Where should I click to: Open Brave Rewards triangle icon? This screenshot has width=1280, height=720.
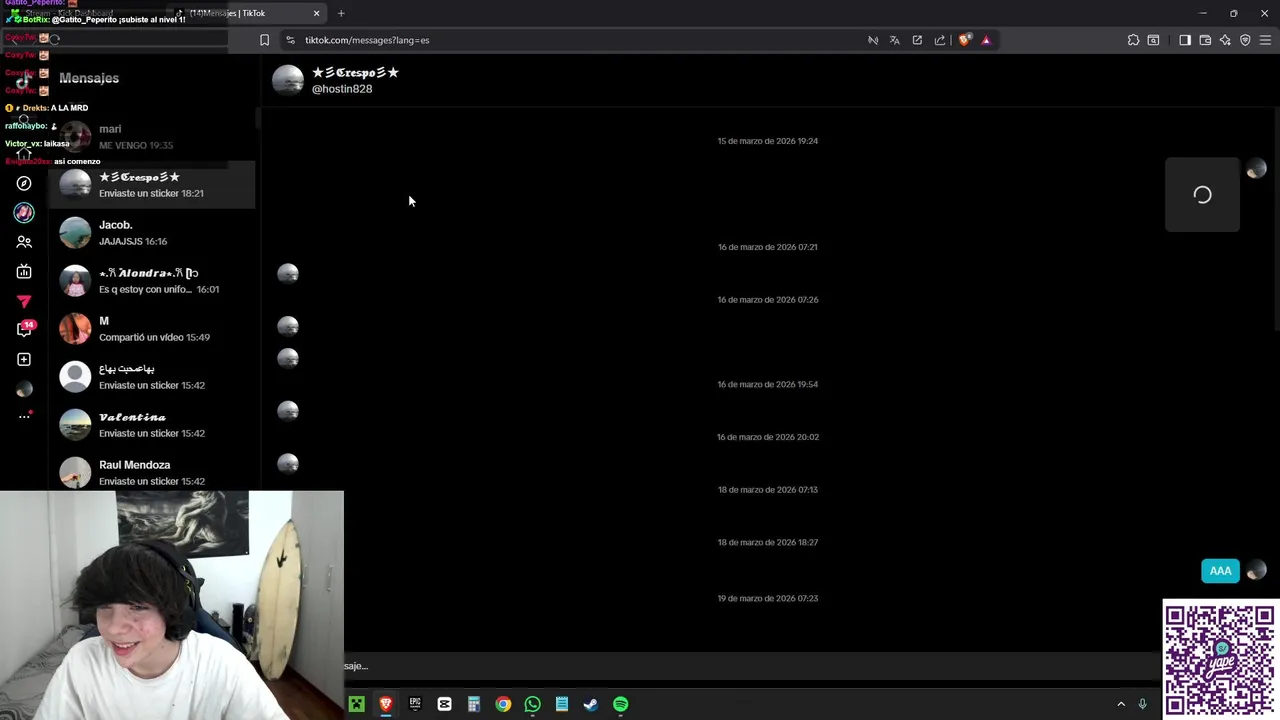986,40
